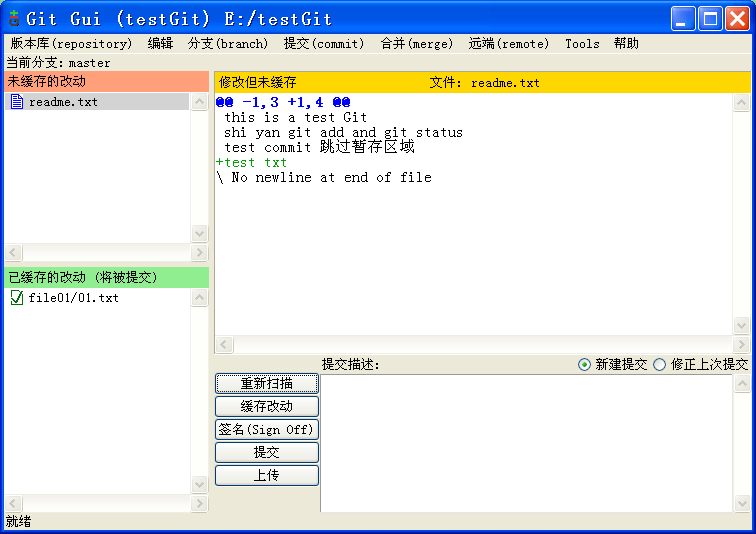Click the 修改但未缓存 diff header label
Image resolution: width=756 pixels, height=534 pixels.
coord(257,82)
